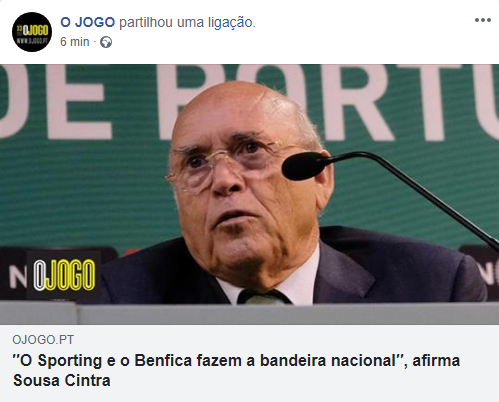Open the post options three-dots menu

[483, 20]
